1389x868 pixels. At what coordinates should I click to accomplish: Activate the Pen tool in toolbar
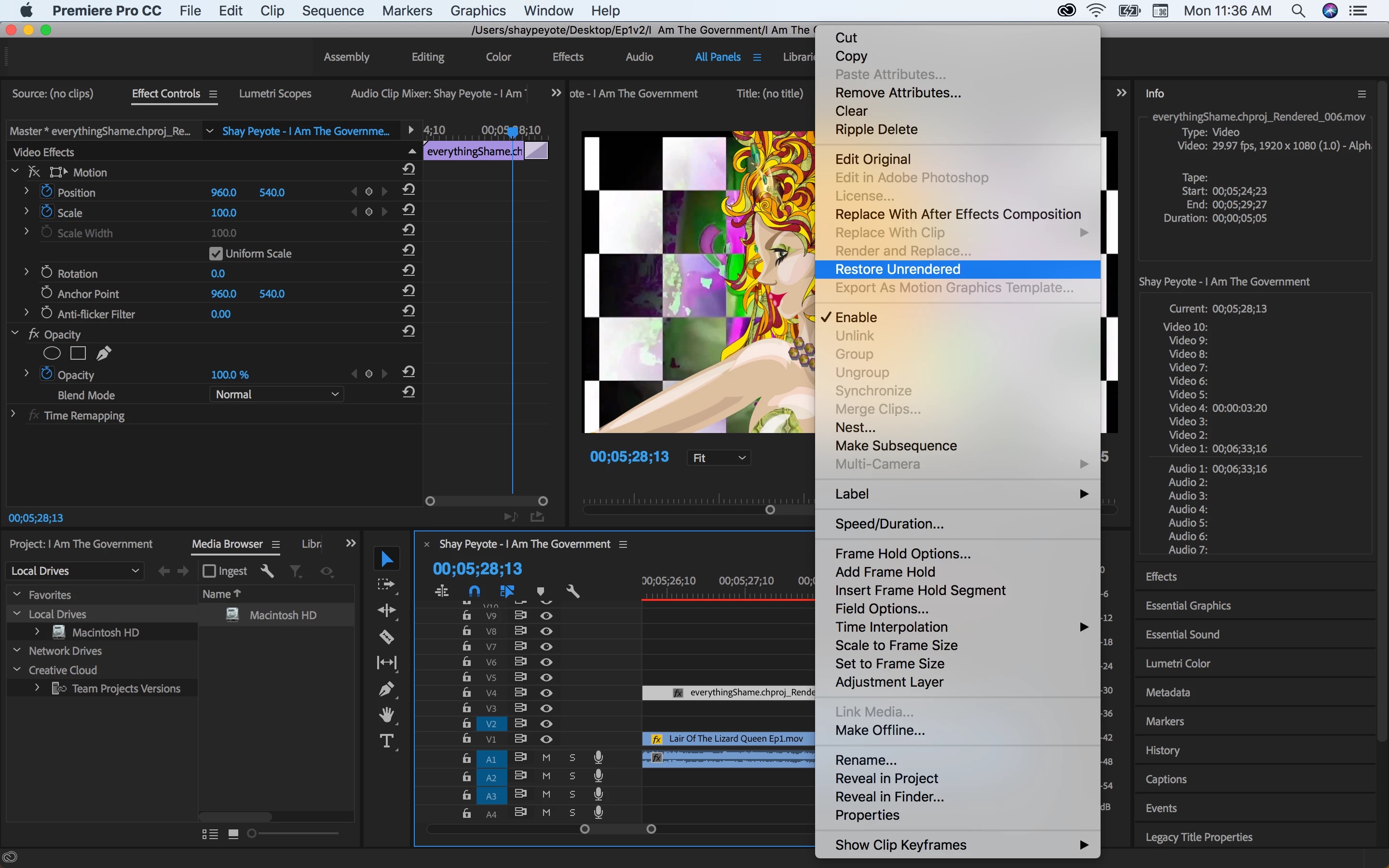click(x=387, y=688)
